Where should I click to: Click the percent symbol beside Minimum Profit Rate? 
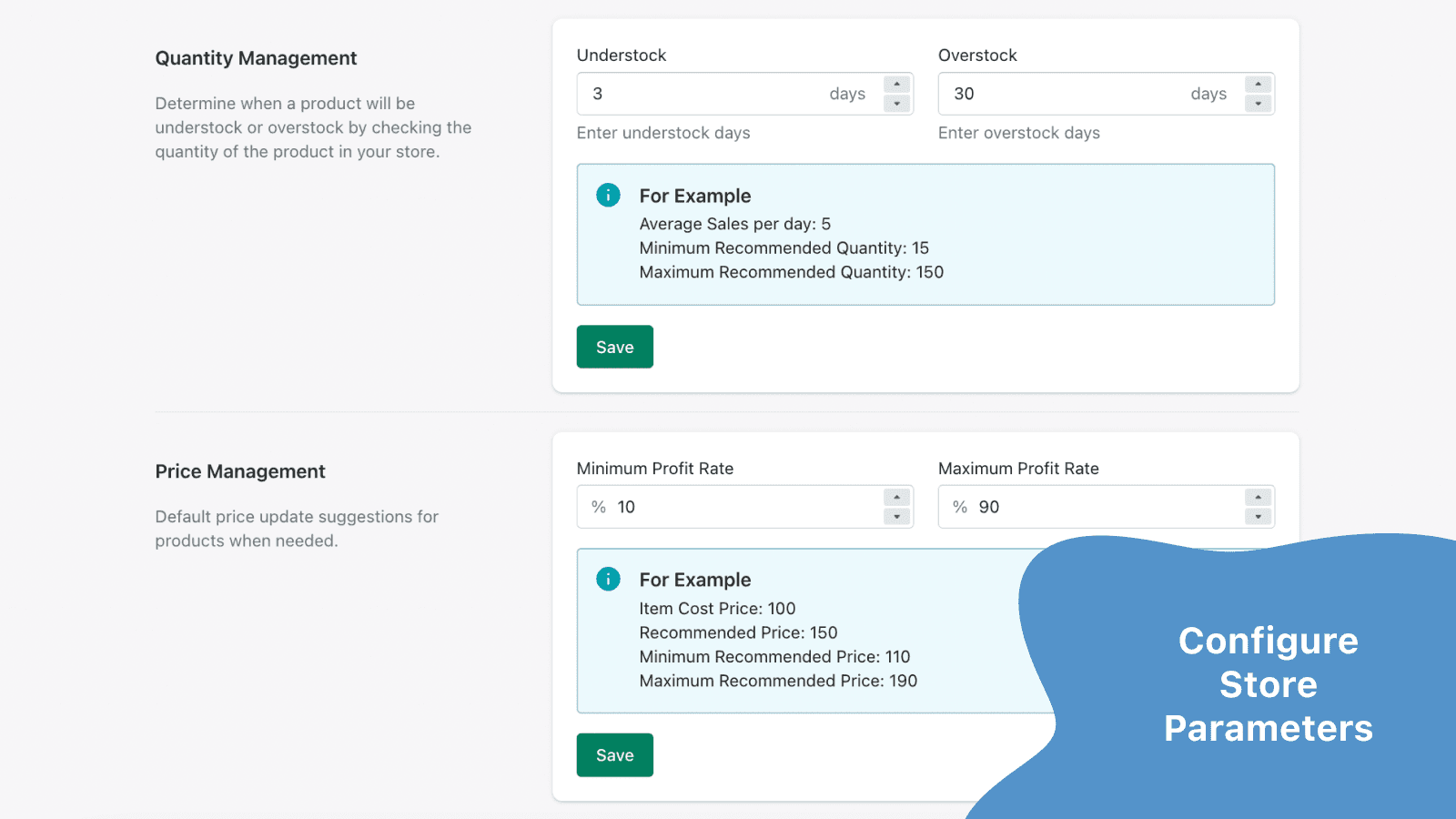598,507
